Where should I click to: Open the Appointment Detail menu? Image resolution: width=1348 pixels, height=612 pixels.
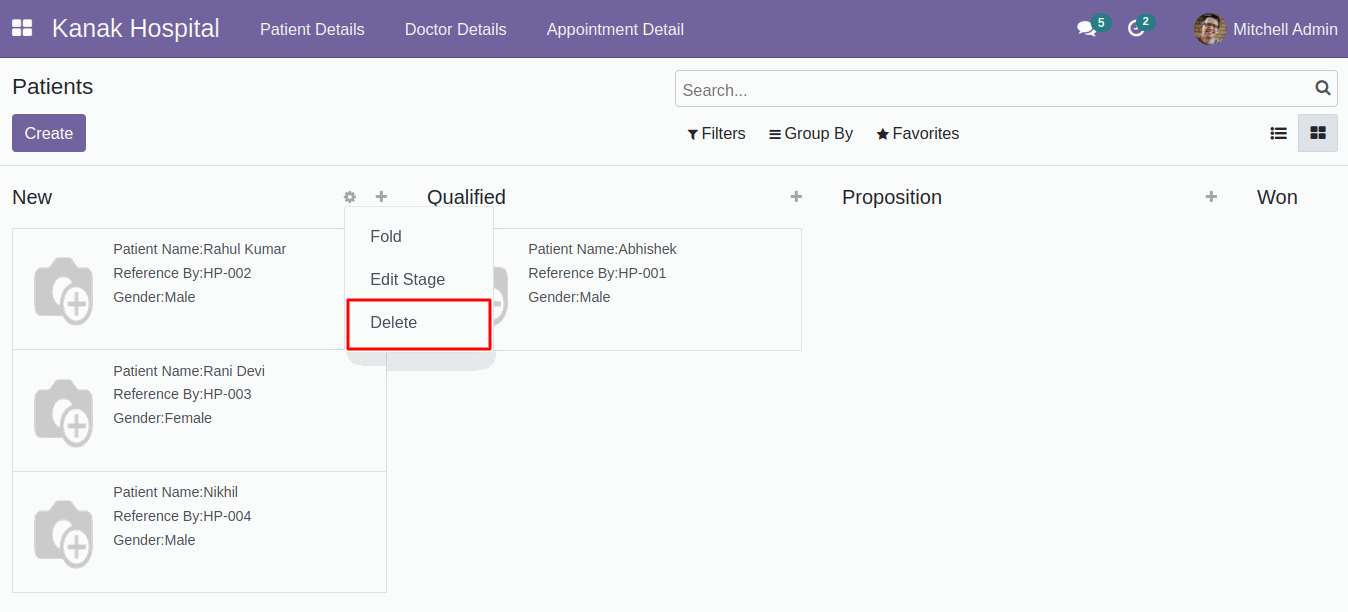[615, 29]
